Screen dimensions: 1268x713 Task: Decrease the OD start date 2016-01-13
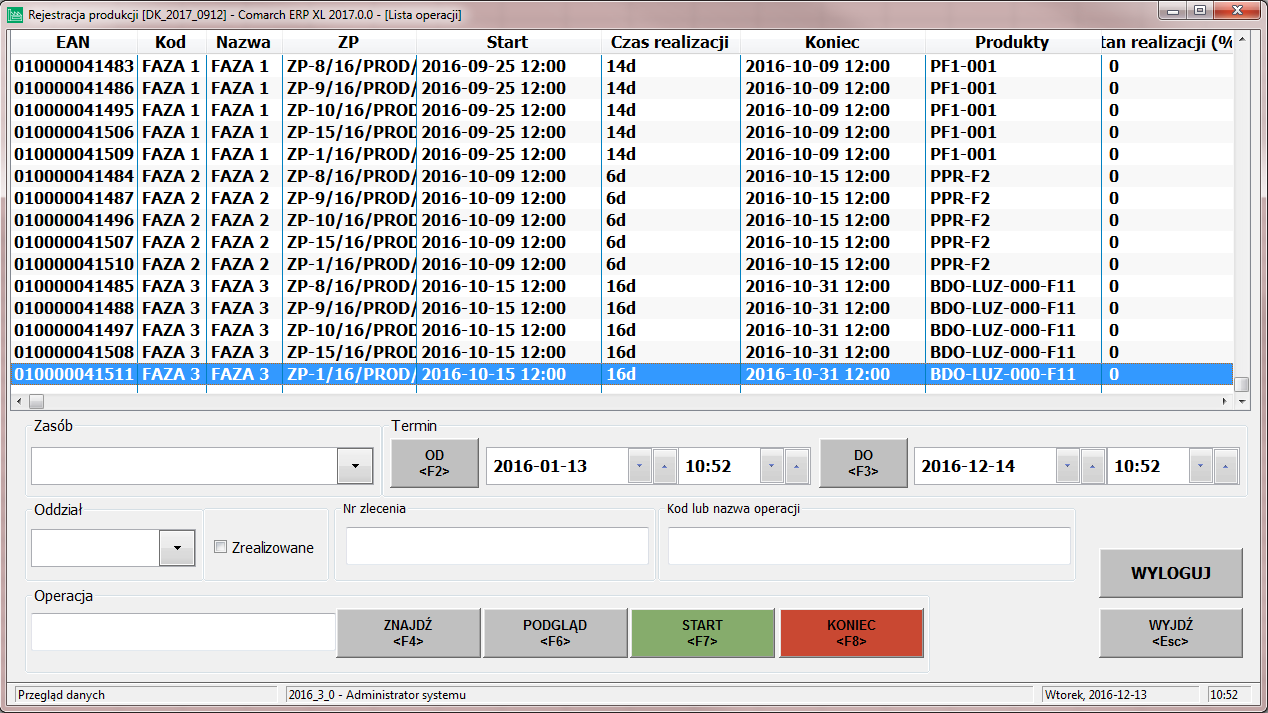(x=640, y=466)
